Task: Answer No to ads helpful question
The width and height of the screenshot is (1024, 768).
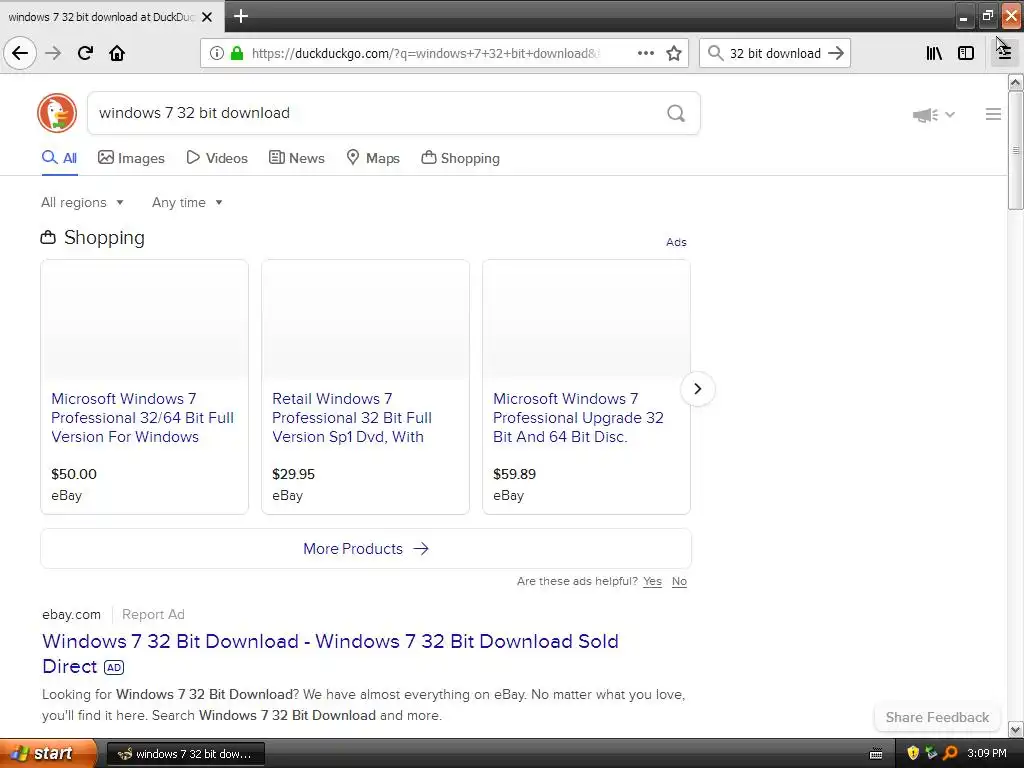Action: point(679,581)
